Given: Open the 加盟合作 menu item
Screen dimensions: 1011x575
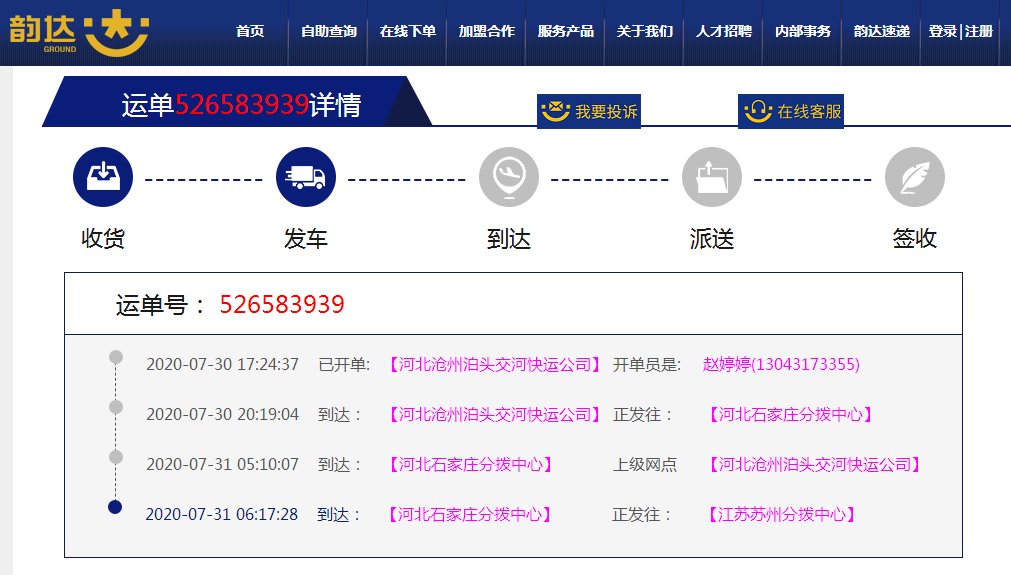Looking at the screenshot, I should click(487, 31).
